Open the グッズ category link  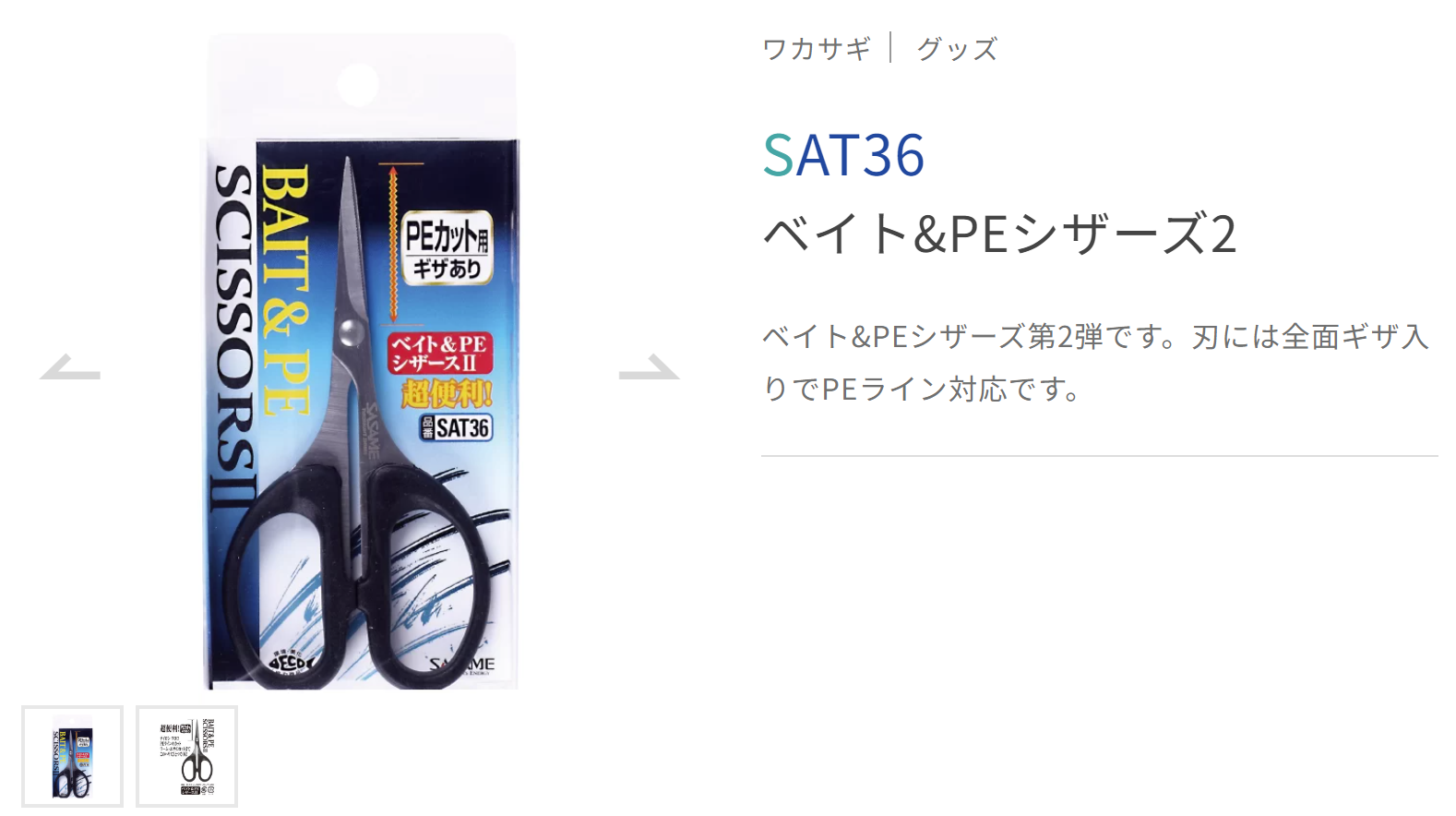(958, 49)
